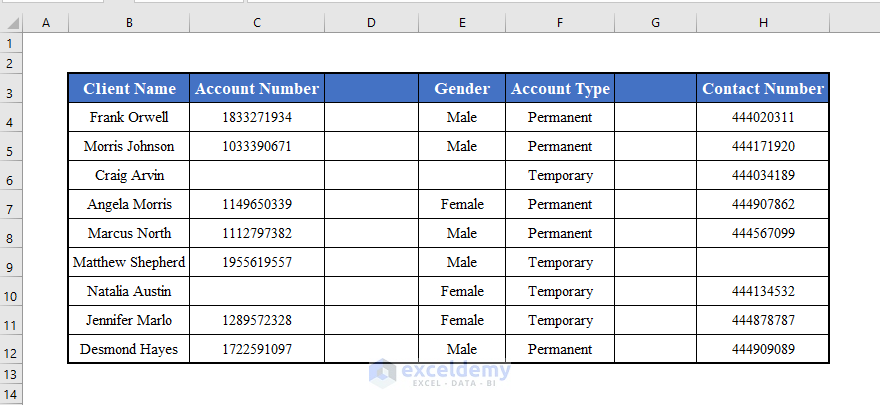Select column C header

point(257,22)
